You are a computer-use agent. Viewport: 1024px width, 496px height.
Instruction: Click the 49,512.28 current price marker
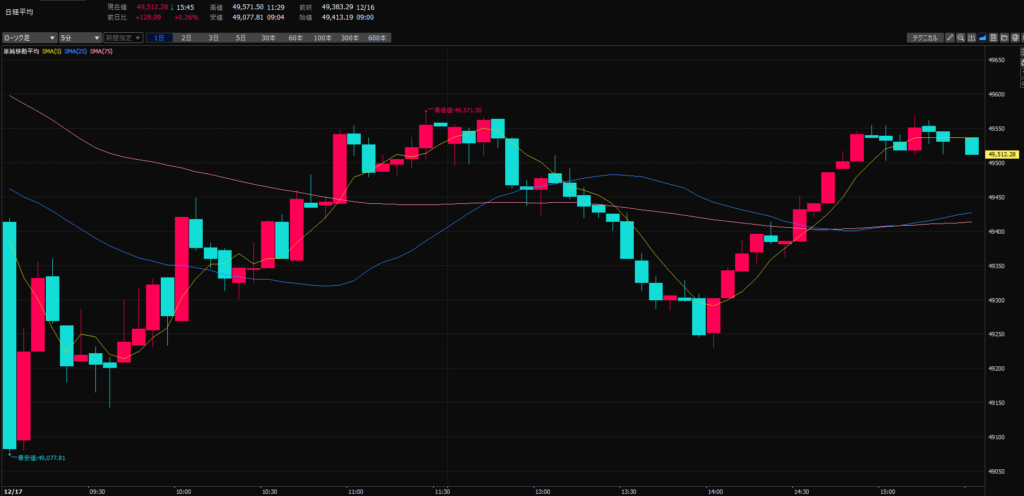(x=1001, y=154)
